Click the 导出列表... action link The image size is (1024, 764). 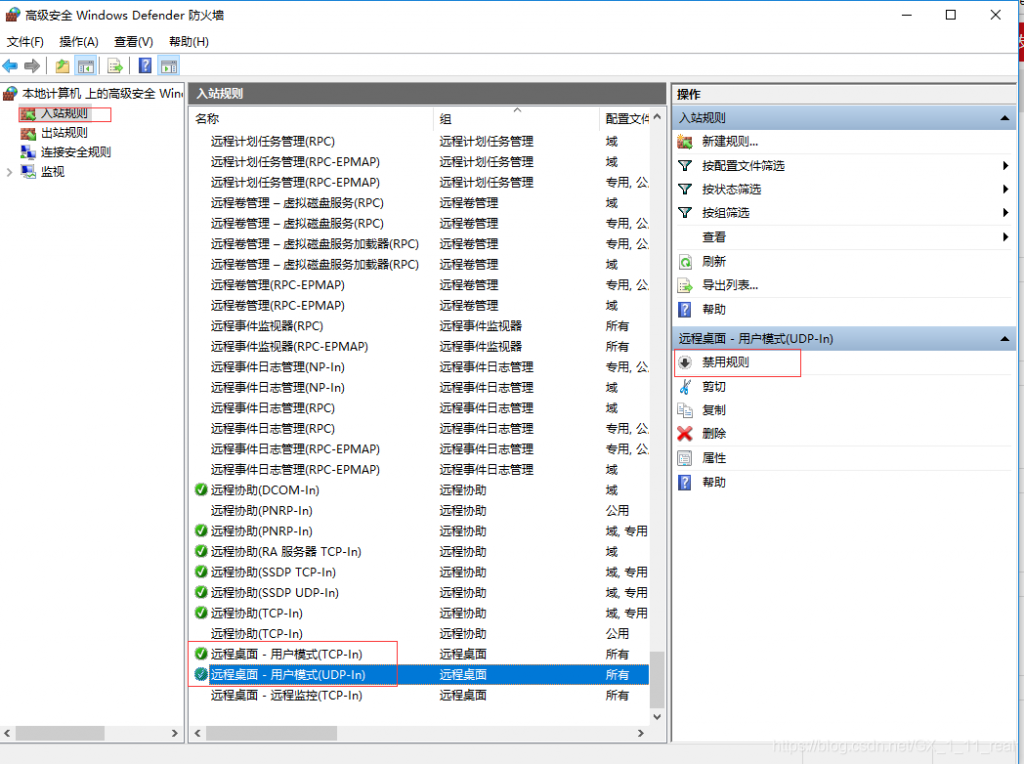pyautogui.click(x=730, y=285)
